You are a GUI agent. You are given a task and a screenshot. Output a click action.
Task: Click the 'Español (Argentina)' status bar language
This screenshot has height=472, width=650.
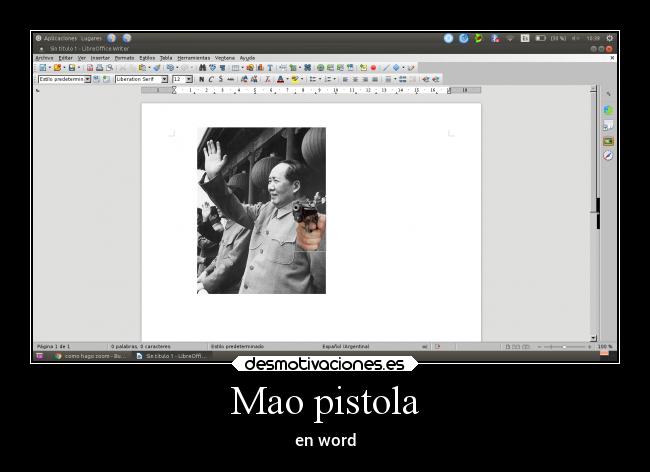click(x=345, y=346)
